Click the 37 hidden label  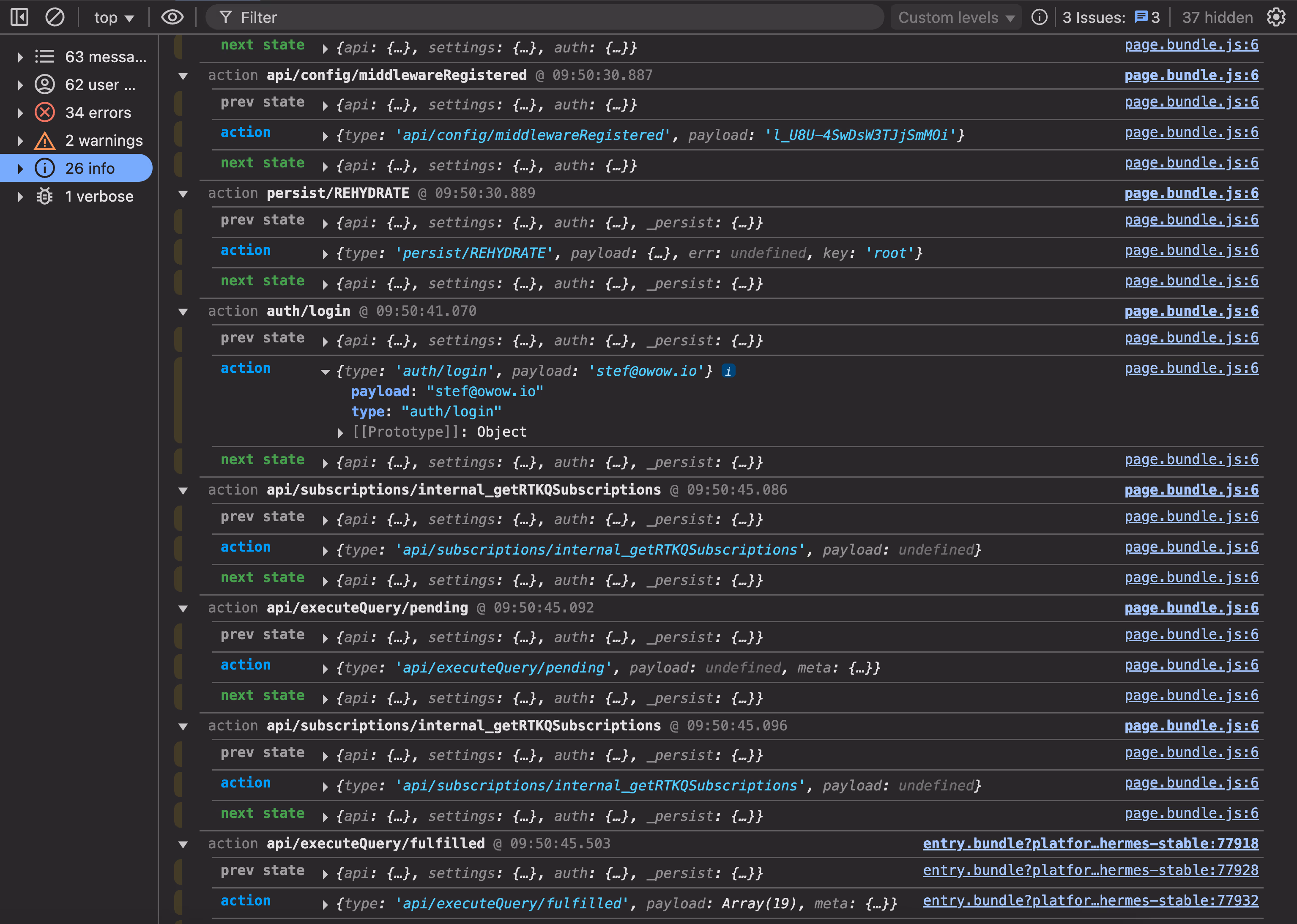pyautogui.click(x=1218, y=18)
